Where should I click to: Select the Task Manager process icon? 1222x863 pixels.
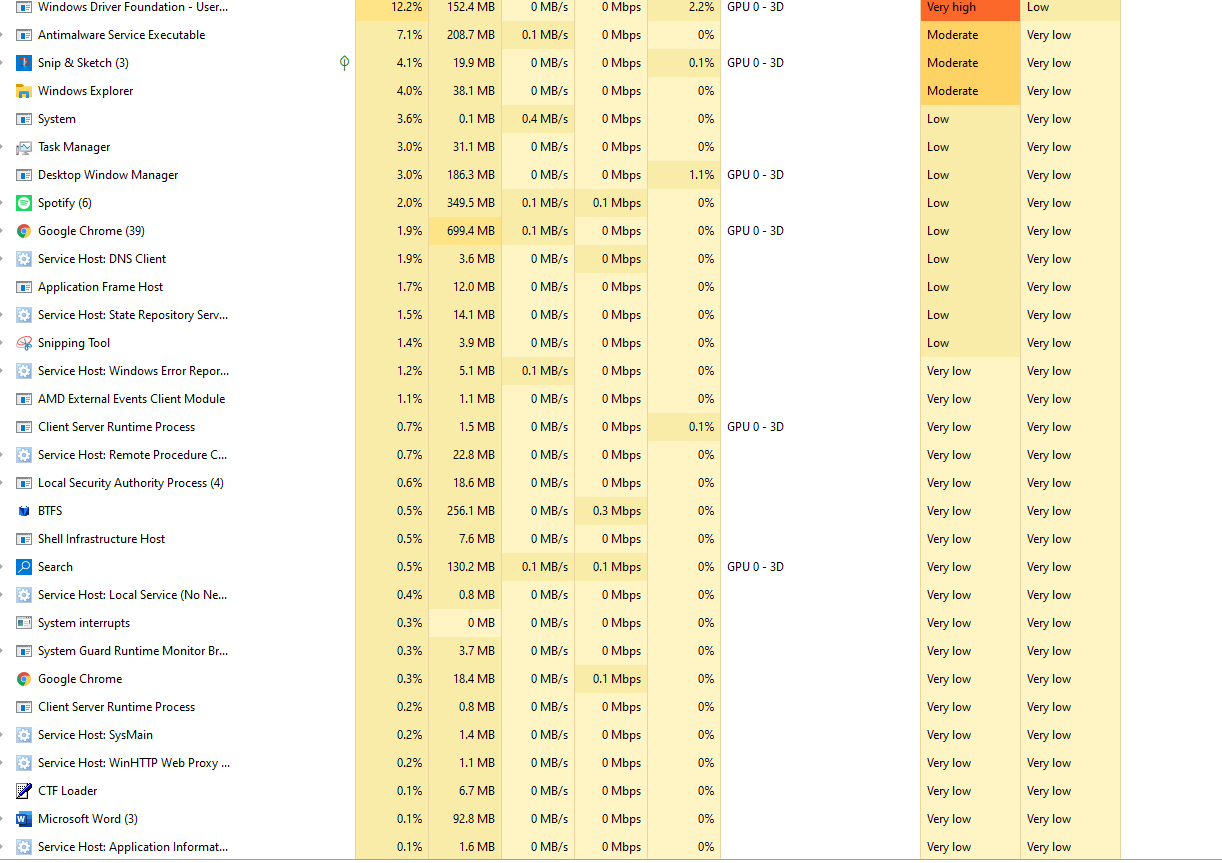[x=24, y=147]
